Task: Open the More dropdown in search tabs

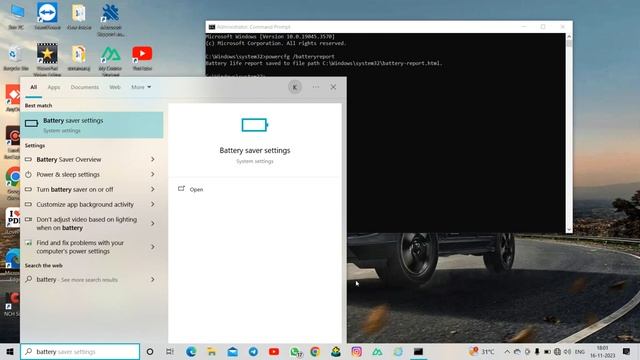Action: pos(141,87)
